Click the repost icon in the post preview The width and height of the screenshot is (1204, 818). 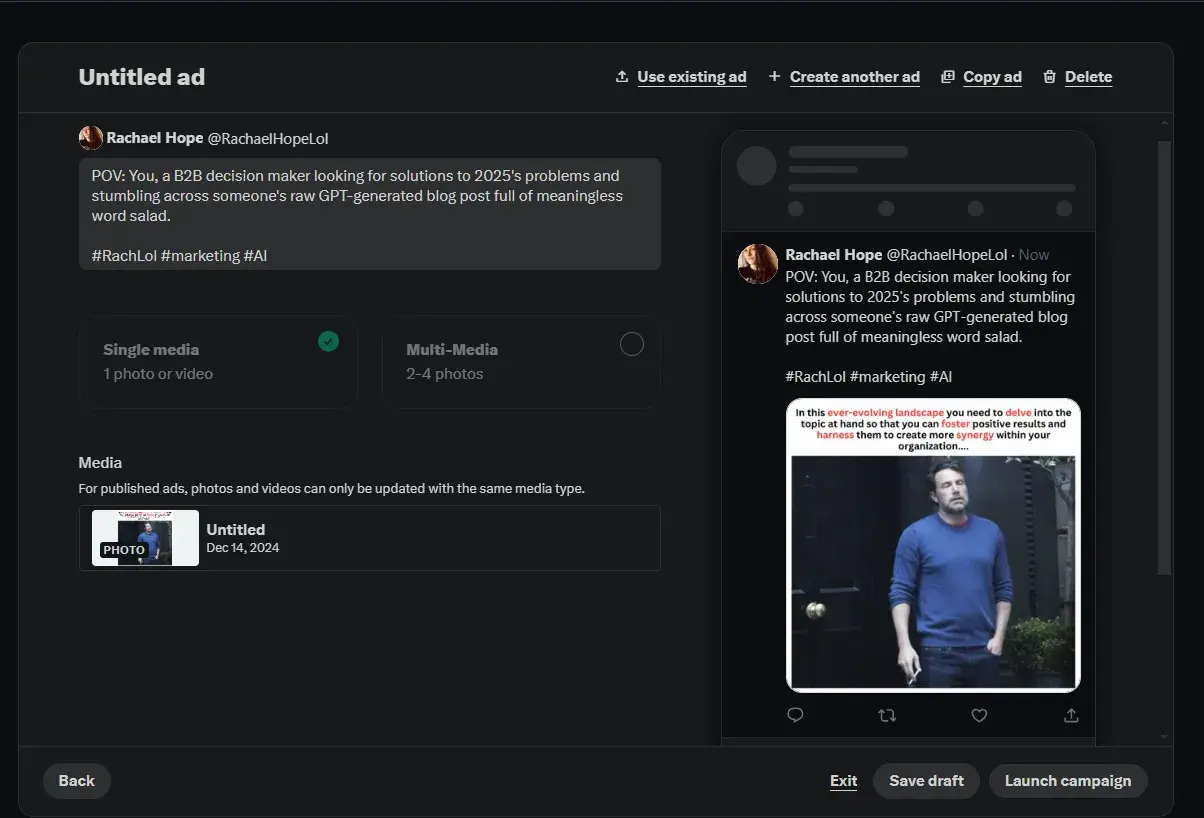[887, 715]
